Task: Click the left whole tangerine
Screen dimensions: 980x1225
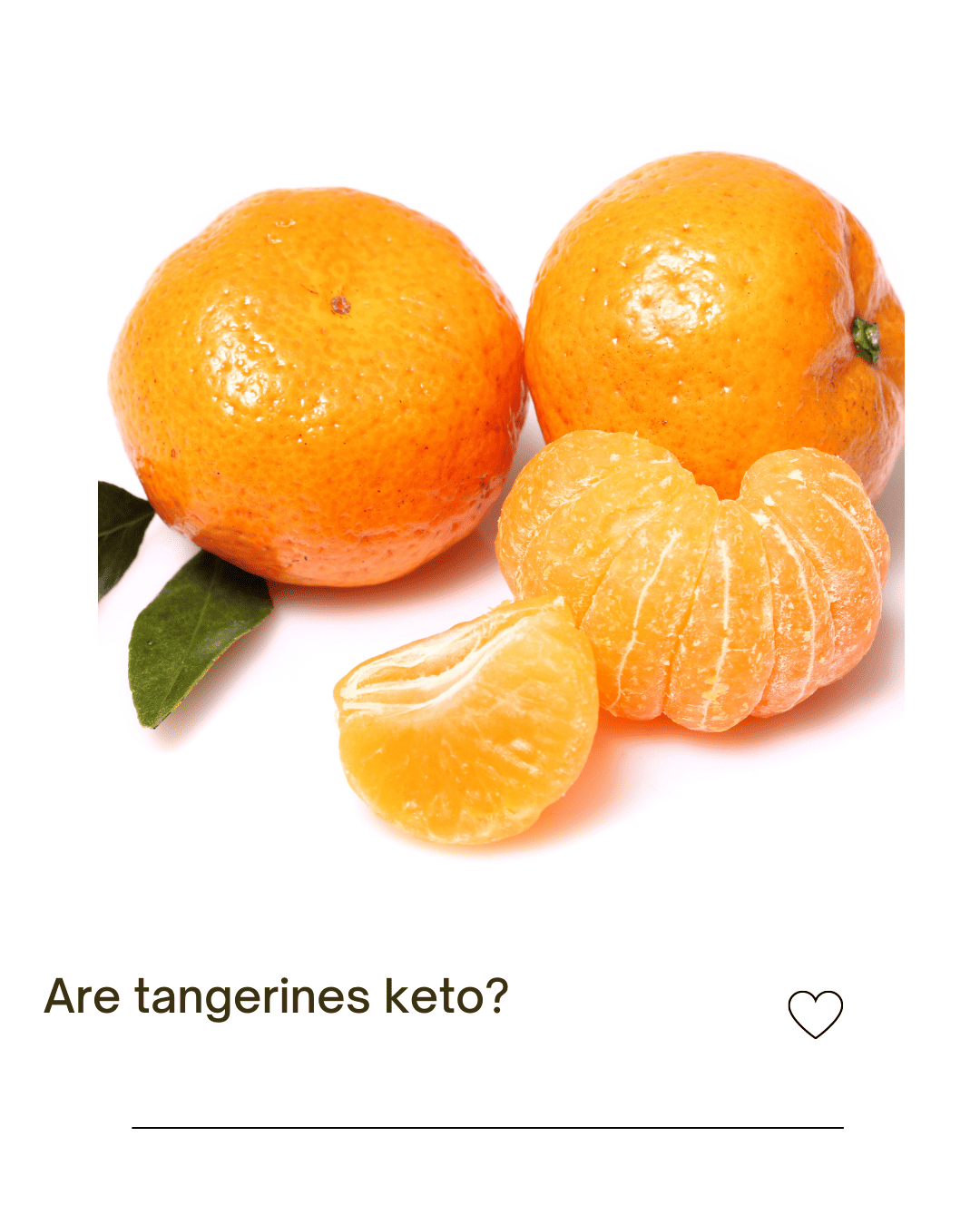Action: tap(318, 387)
